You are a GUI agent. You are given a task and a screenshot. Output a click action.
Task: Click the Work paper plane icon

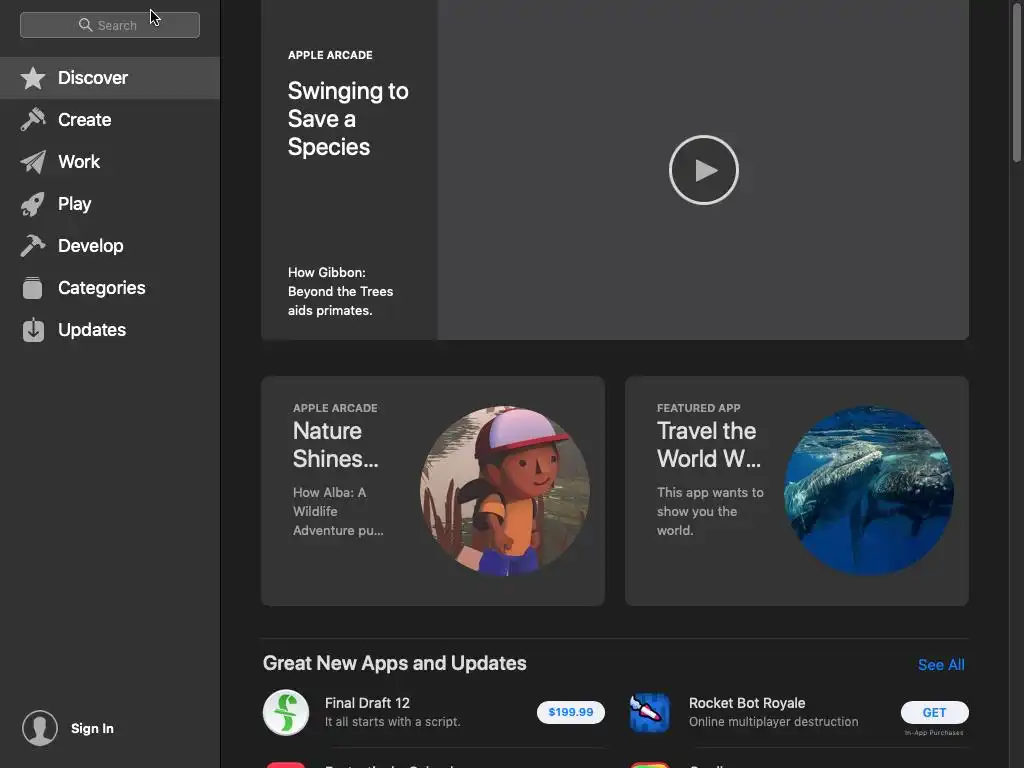click(x=33, y=162)
